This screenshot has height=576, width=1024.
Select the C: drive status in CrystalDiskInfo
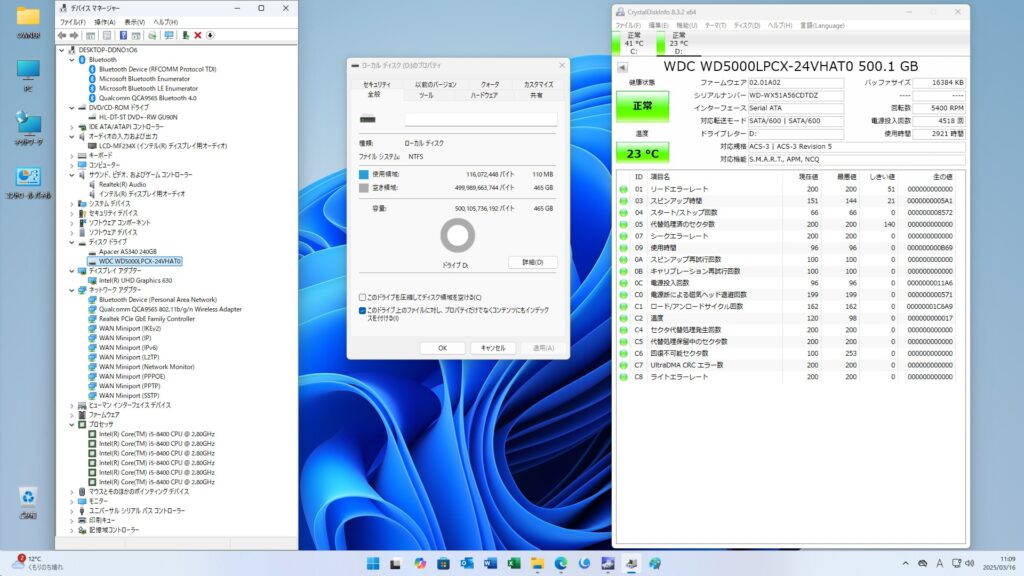coord(634,44)
